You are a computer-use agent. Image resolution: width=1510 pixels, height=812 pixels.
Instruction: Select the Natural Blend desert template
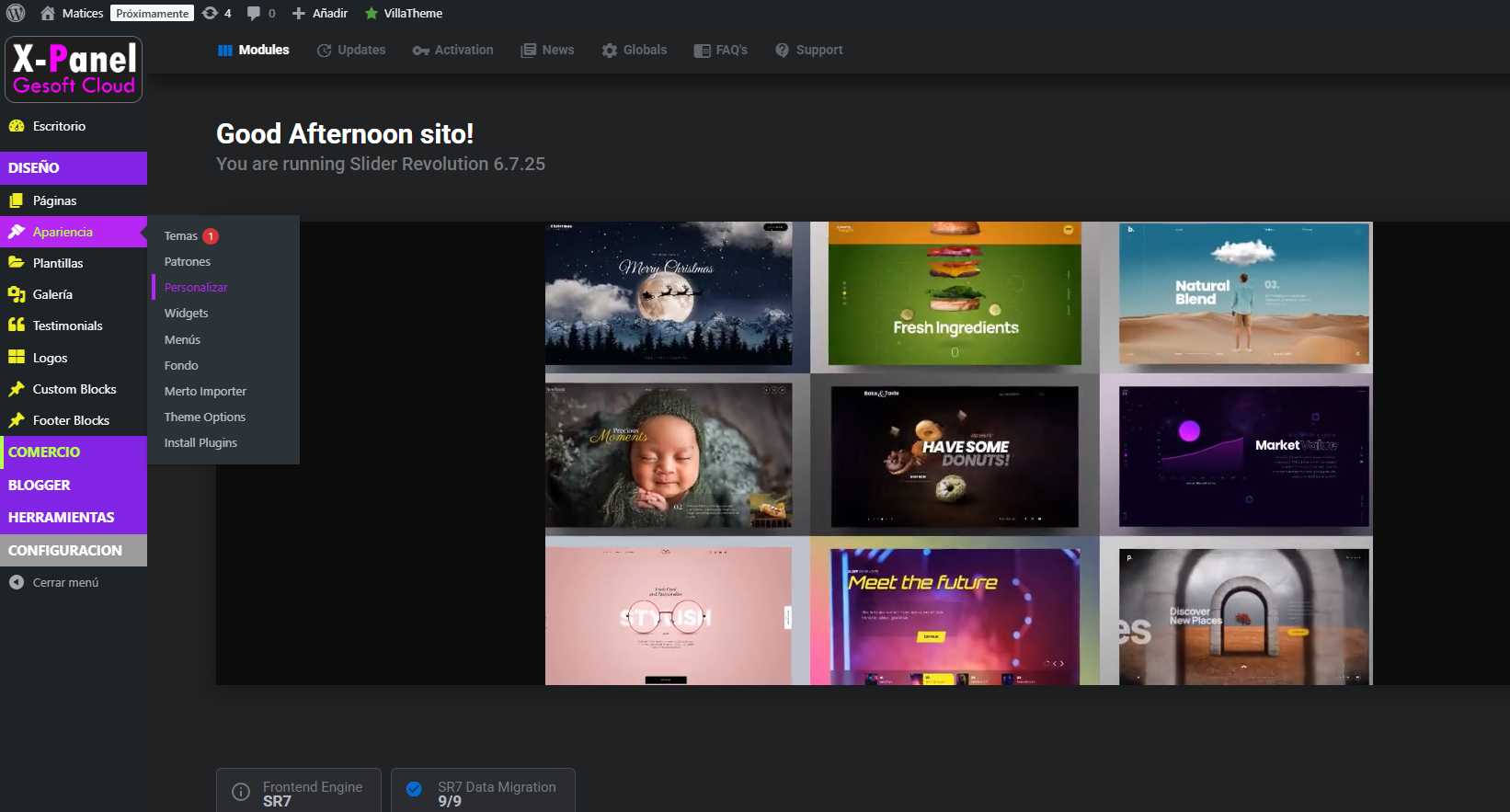(1243, 294)
